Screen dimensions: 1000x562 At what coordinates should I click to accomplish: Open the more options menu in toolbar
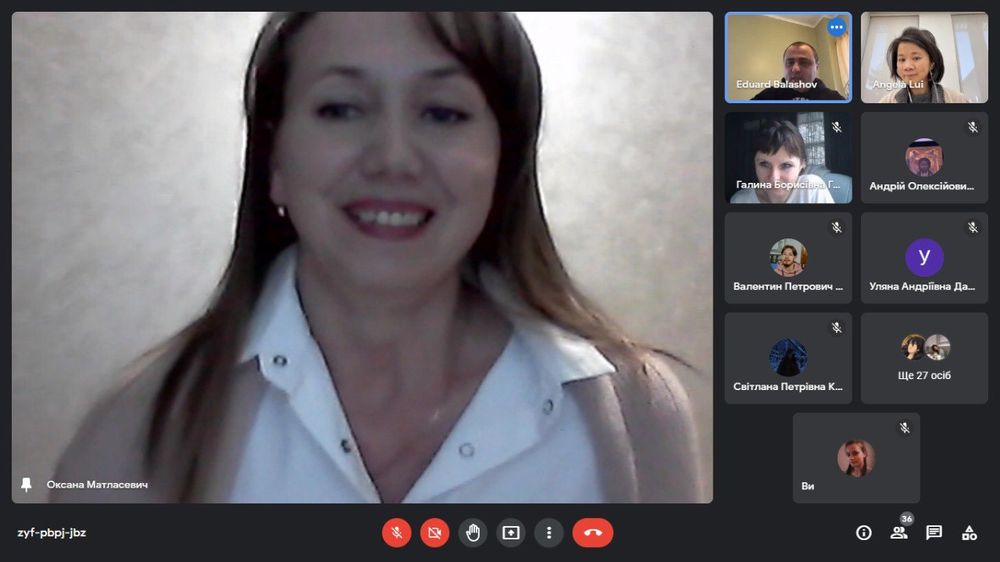pos(548,533)
